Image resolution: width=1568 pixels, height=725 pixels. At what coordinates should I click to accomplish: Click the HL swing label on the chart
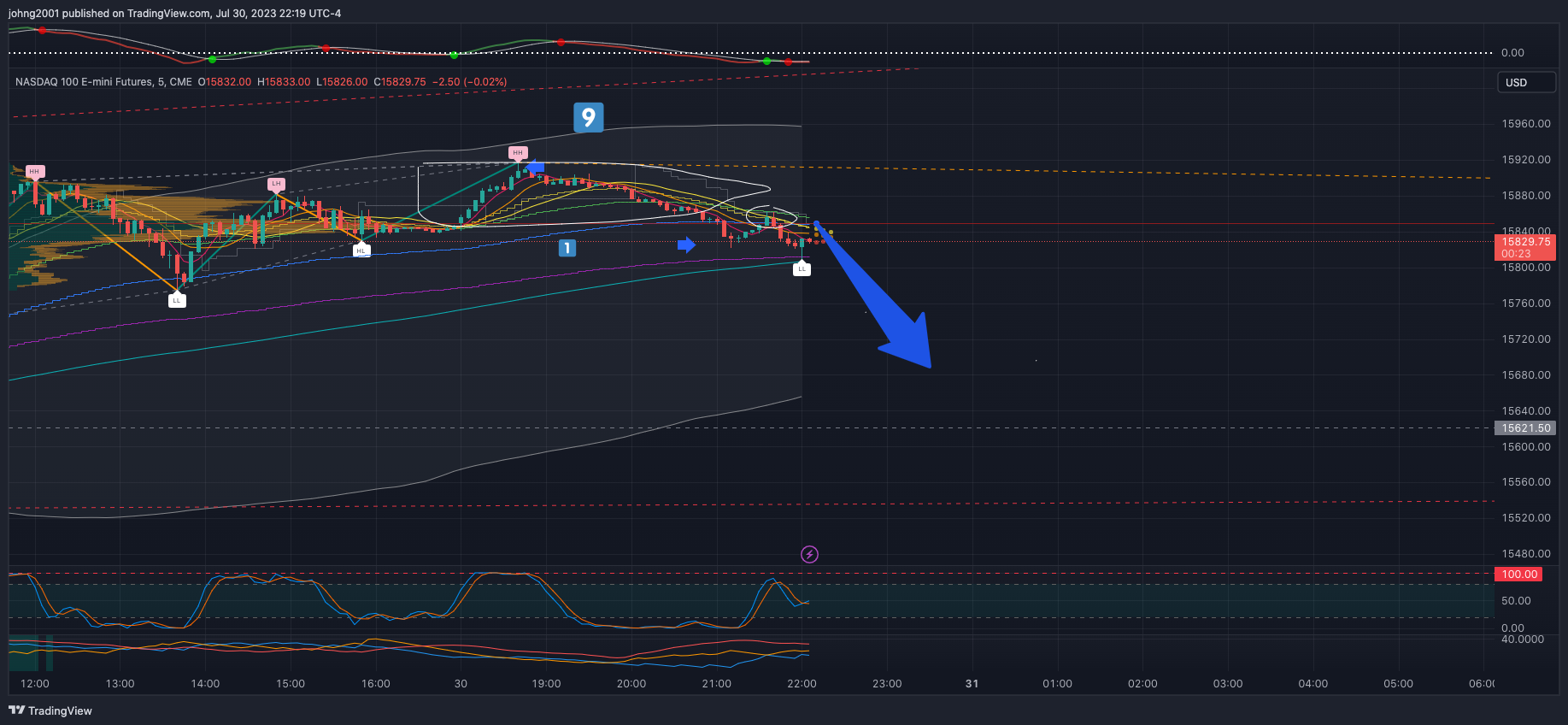click(361, 251)
